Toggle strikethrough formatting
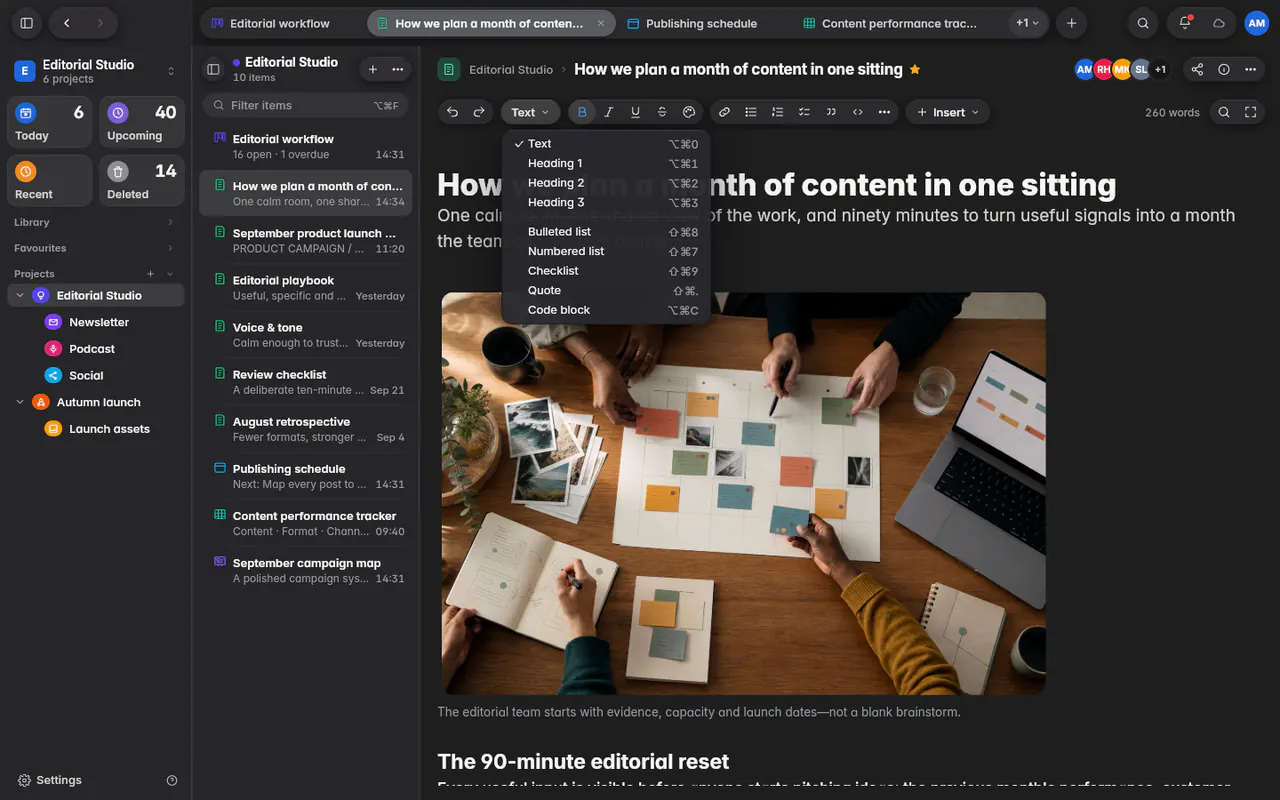Image resolution: width=1280 pixels, height=800 pixels. pos(662,112)
